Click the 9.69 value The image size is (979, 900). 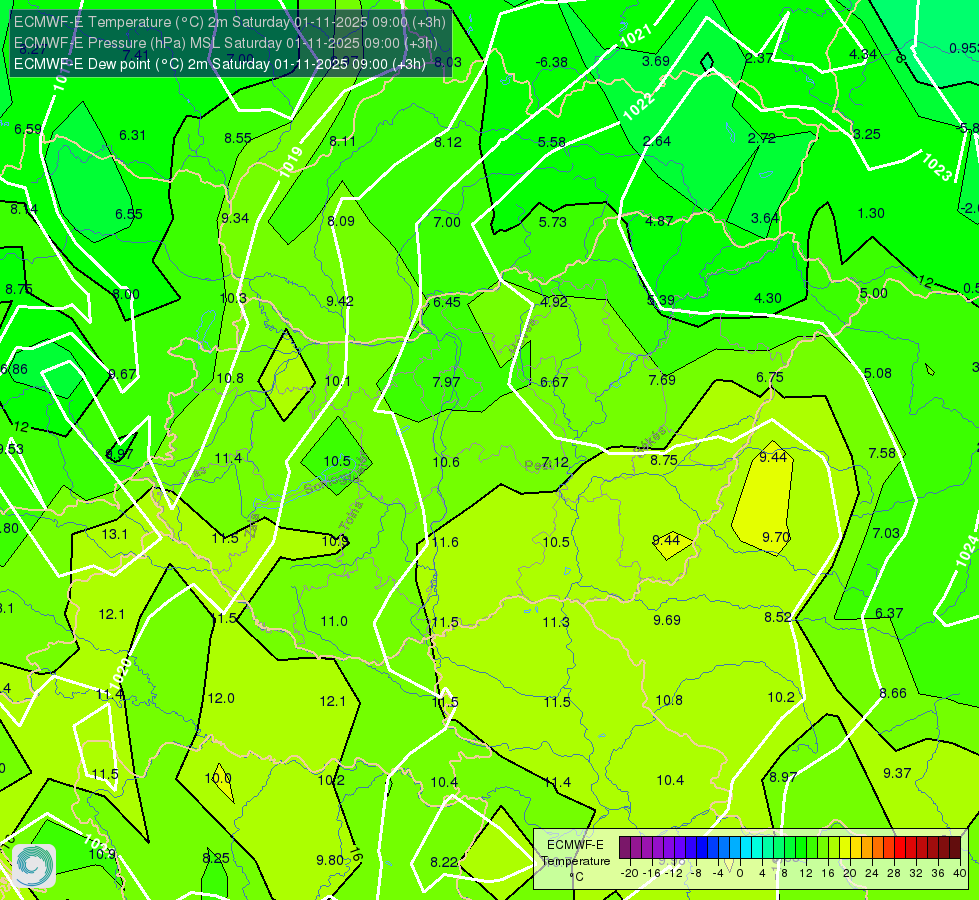pos(667,620)
